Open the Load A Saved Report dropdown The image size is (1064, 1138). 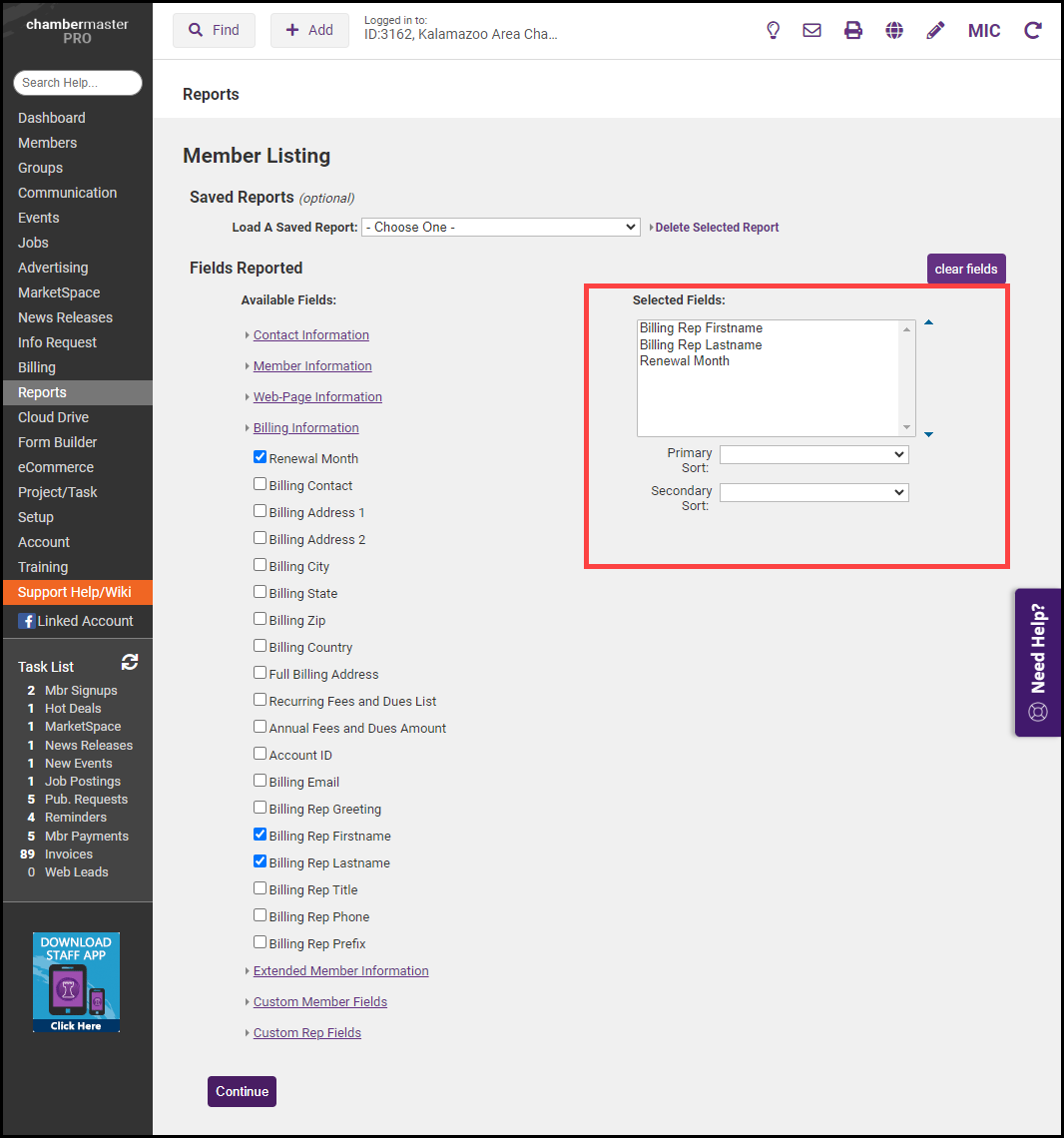tap(500, 228)
